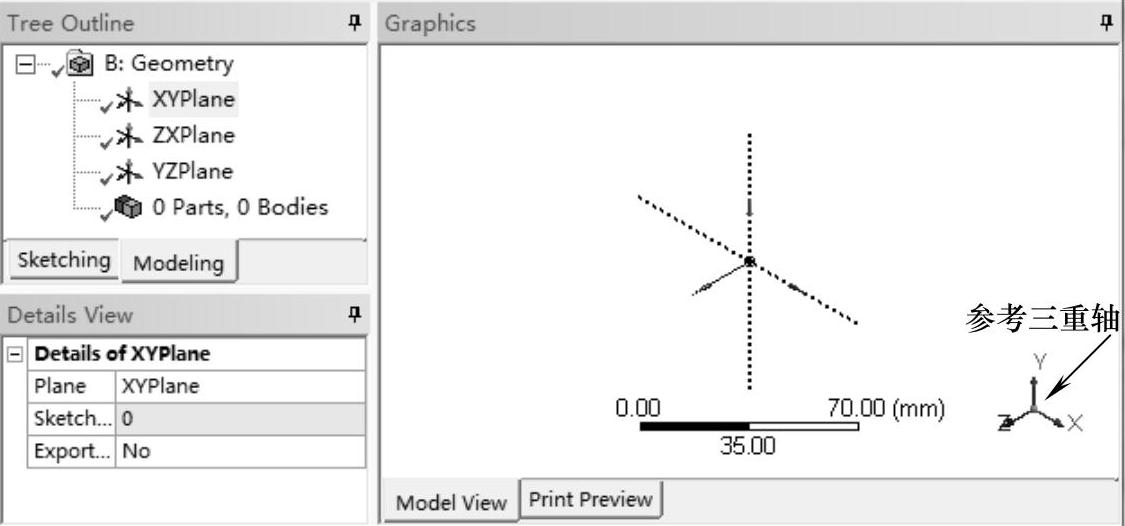Click the YZPlane axis icon
1125x526 pixels.
click(x=128, y=172)
